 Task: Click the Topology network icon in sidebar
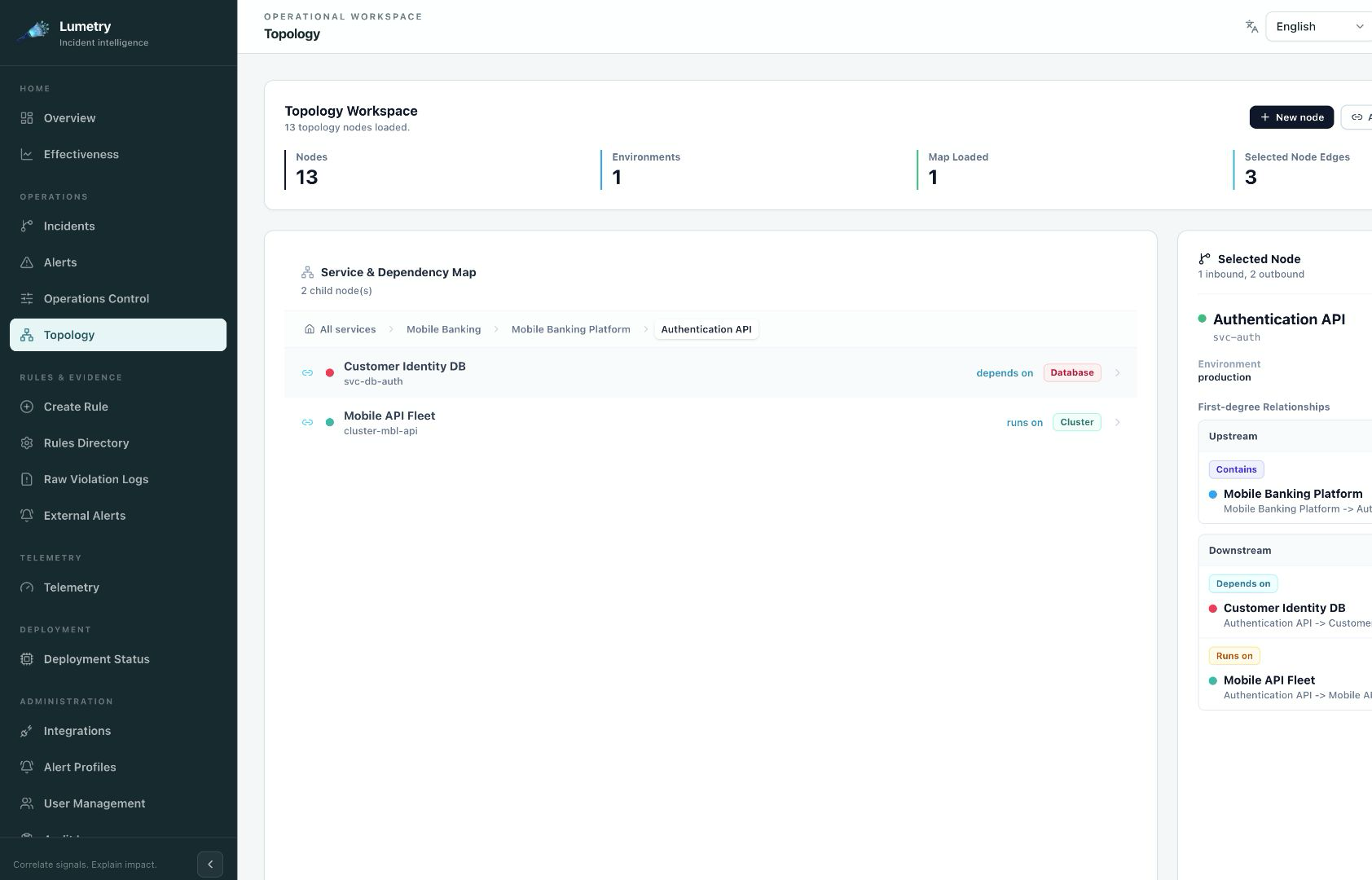click(27, 335)
